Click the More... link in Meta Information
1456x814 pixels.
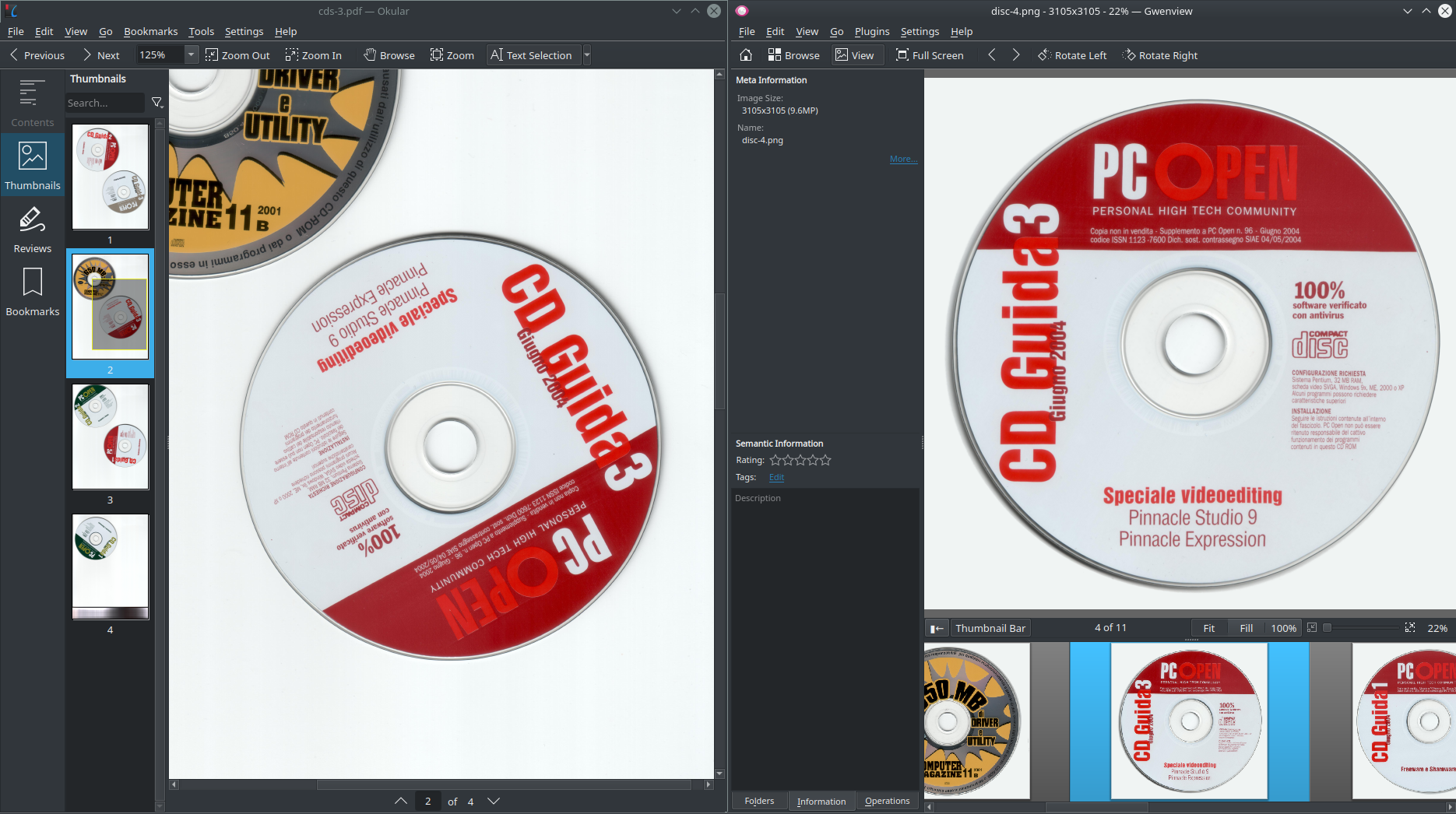(x=903, y=159)
